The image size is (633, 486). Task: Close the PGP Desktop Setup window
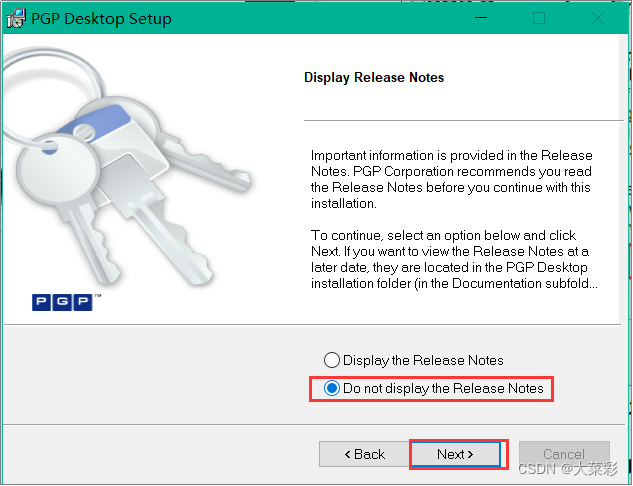pyautogui.click(x=598, y=18)
